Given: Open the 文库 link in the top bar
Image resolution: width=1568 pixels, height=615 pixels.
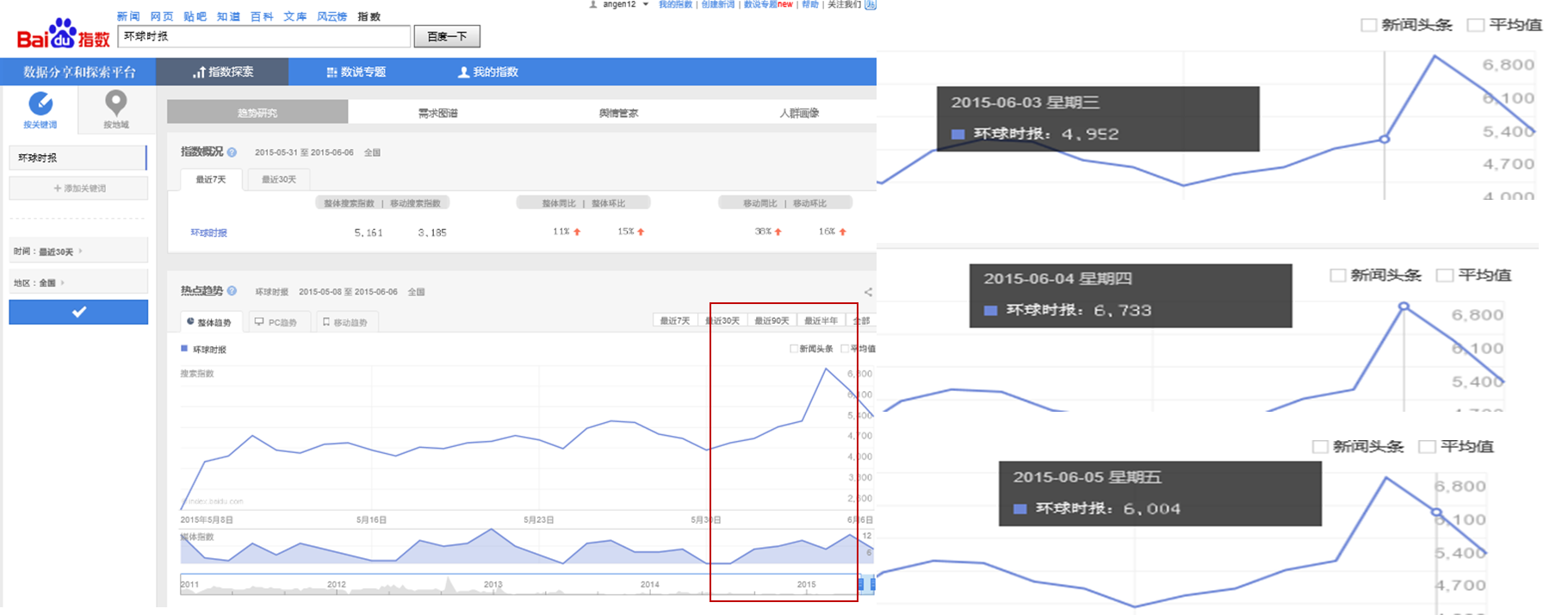Looking at the screenshot, I should [x=295, y=16].
